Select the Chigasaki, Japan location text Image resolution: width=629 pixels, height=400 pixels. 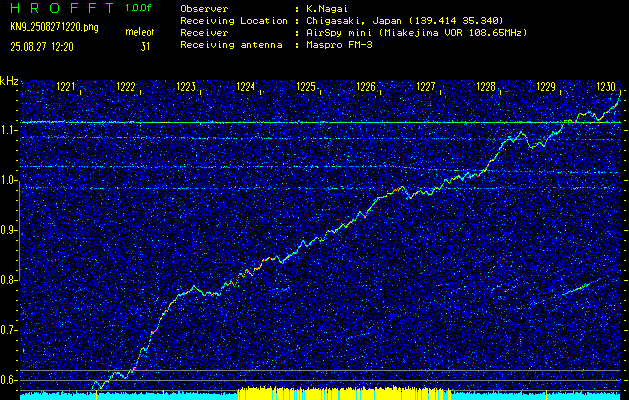click(x=405, y=21)
